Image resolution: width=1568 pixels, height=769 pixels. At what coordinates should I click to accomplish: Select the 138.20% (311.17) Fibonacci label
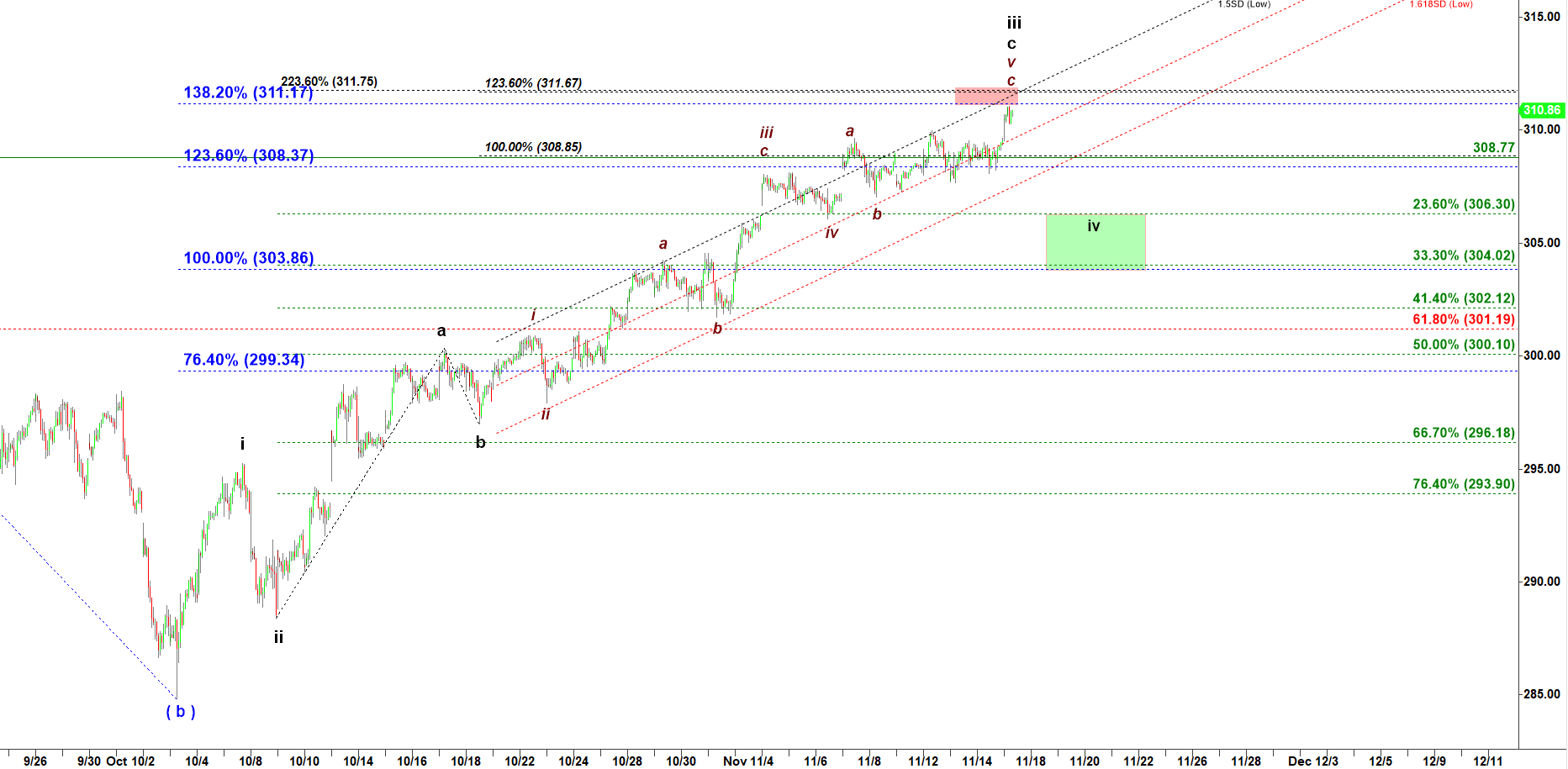[248, 92]
